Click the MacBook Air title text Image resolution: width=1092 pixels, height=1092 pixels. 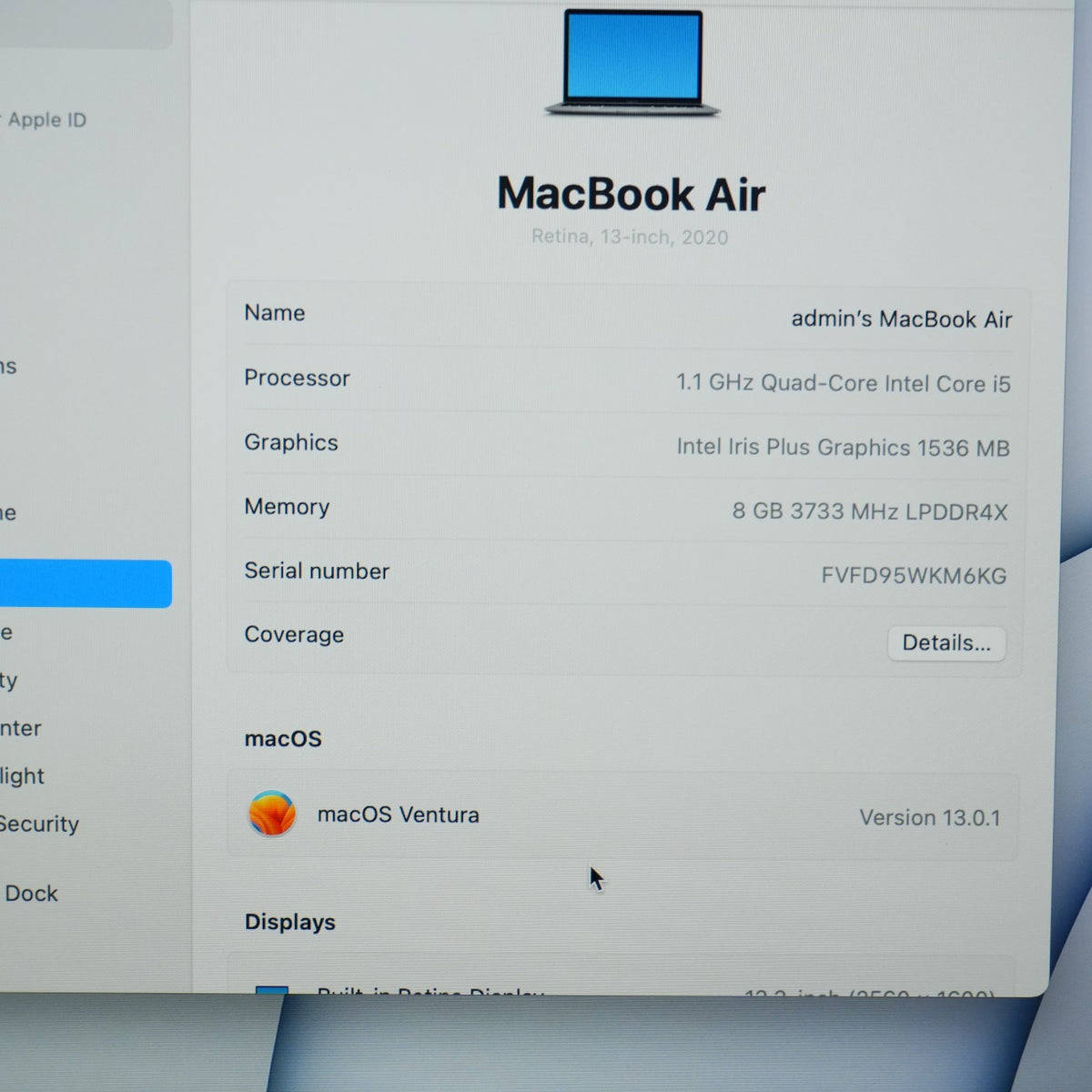coord(632,194)
